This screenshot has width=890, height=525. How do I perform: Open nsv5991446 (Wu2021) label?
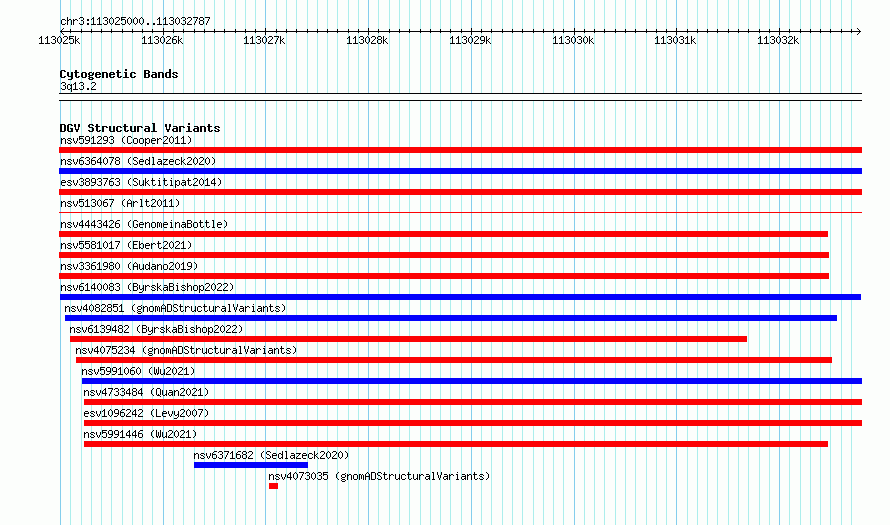tap(140, 434)
